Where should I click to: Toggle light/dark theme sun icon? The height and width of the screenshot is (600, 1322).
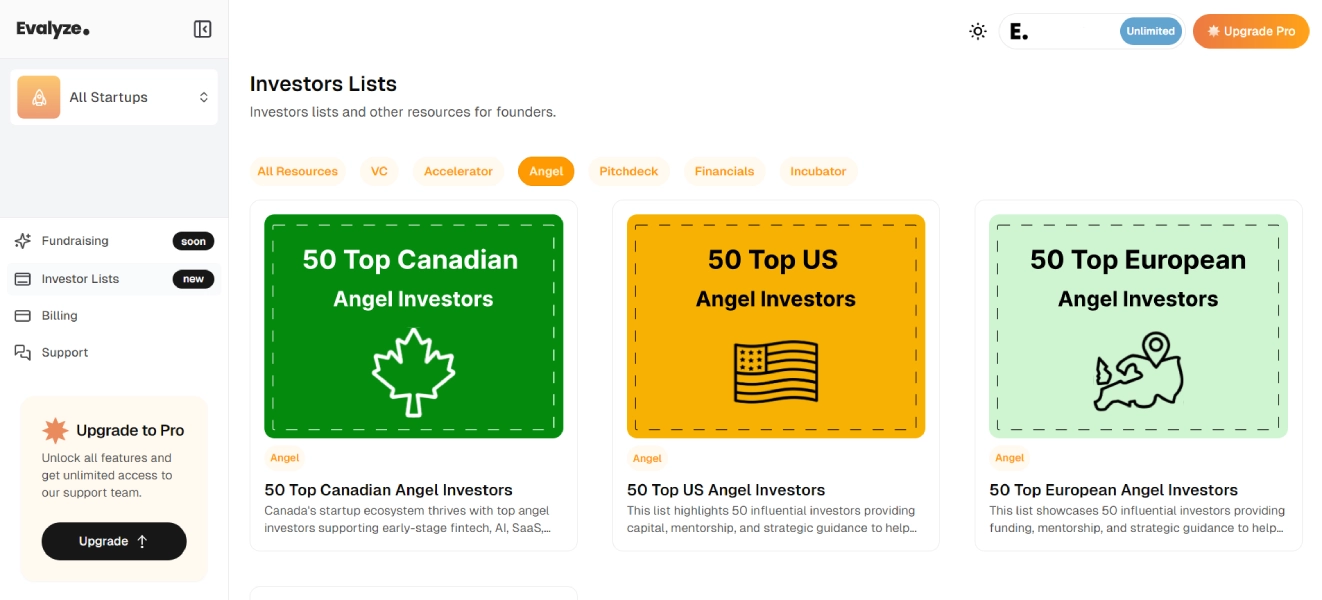click(978, 31)
